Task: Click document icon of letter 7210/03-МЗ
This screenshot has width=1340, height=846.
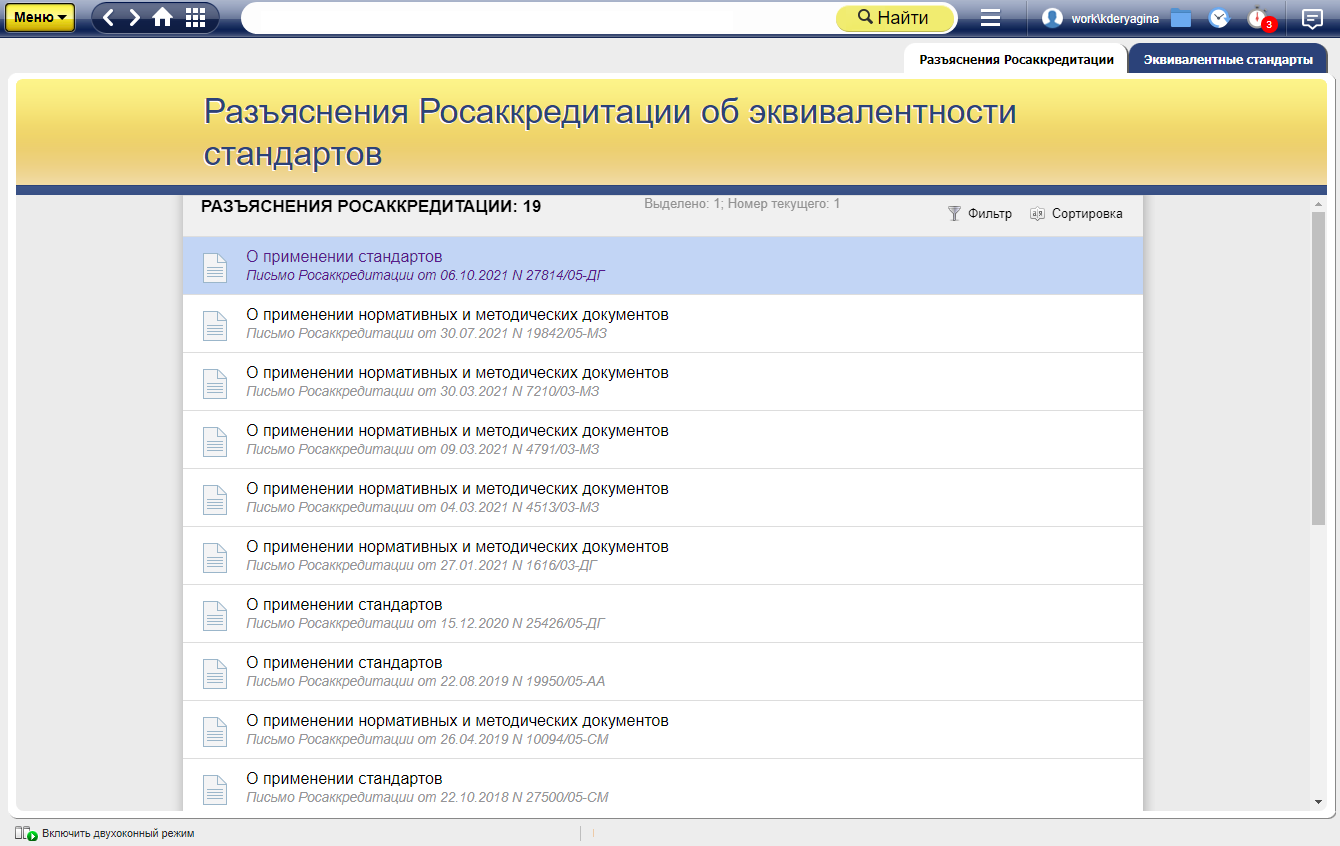Action: 215,384
